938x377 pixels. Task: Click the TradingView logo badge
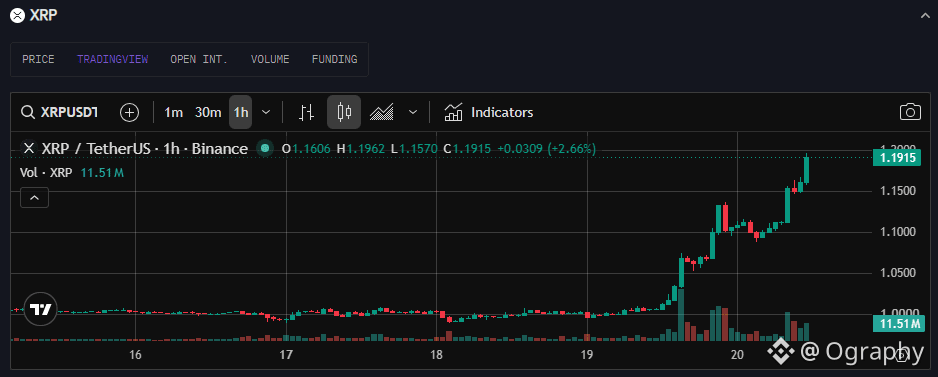[41, 309]
